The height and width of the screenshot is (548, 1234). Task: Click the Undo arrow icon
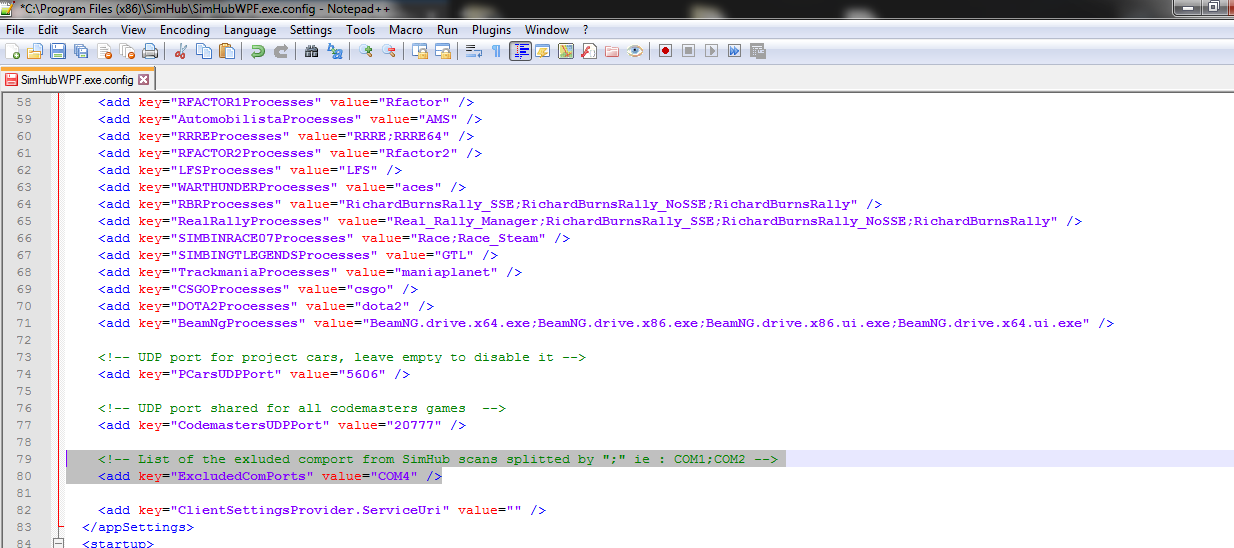[x=258, y=51]
